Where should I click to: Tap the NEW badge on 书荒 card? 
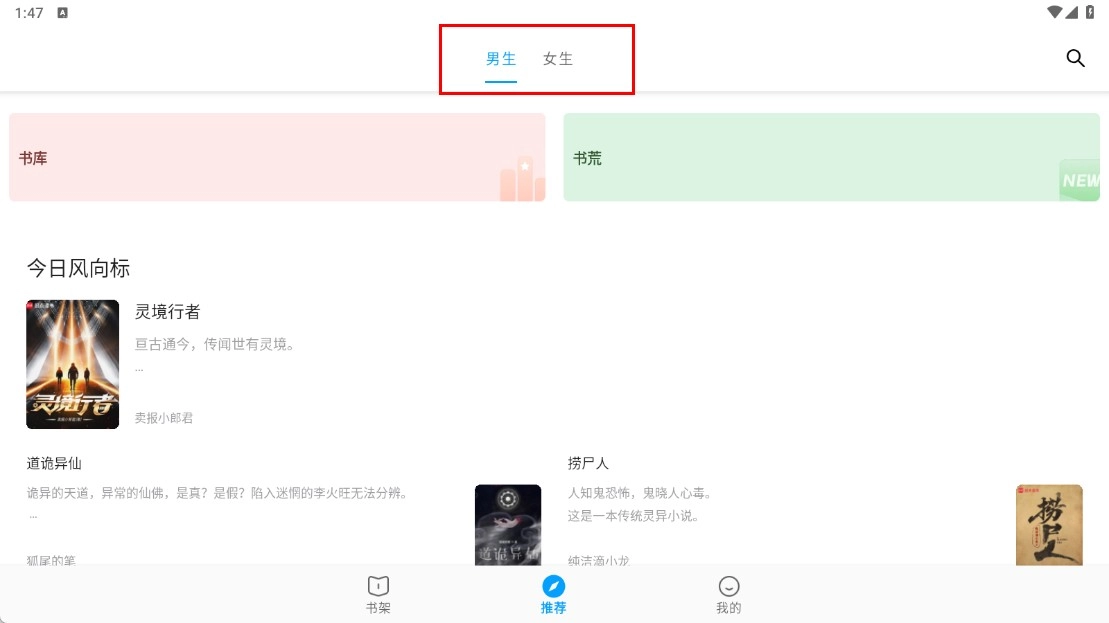[1080, 180]
